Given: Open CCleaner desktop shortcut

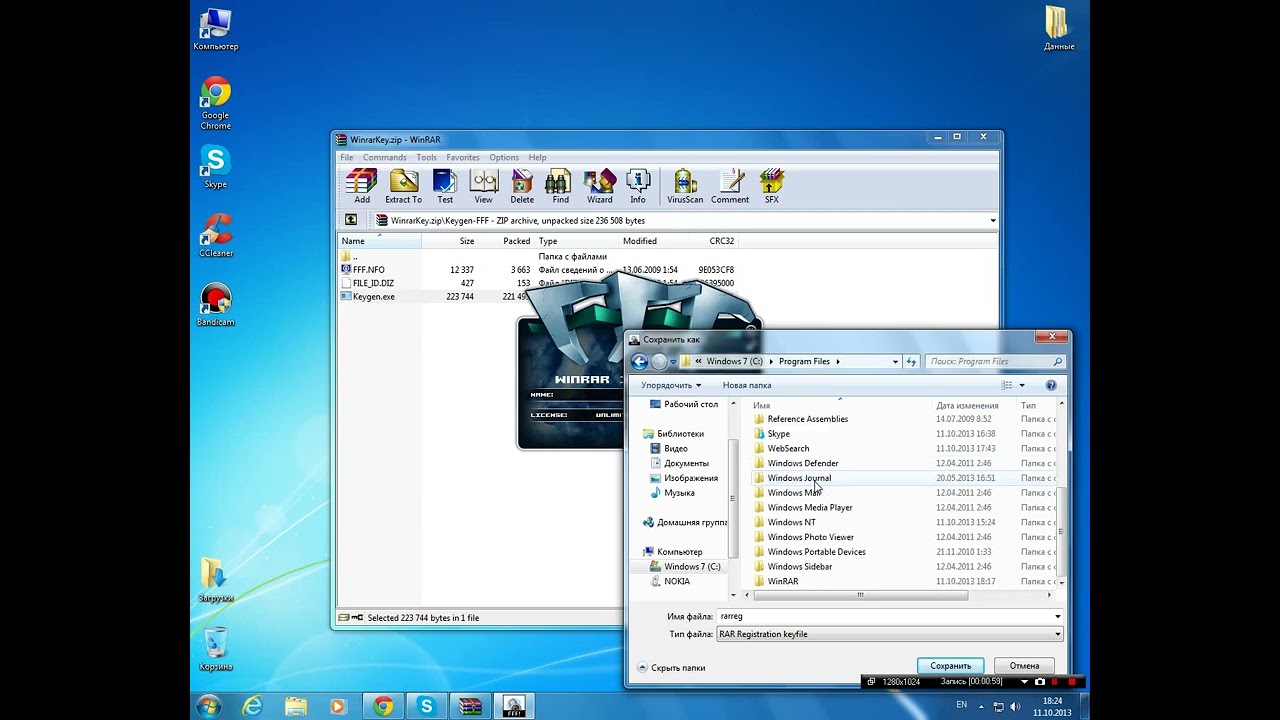Looking at the screenshot, I should 215,235.
